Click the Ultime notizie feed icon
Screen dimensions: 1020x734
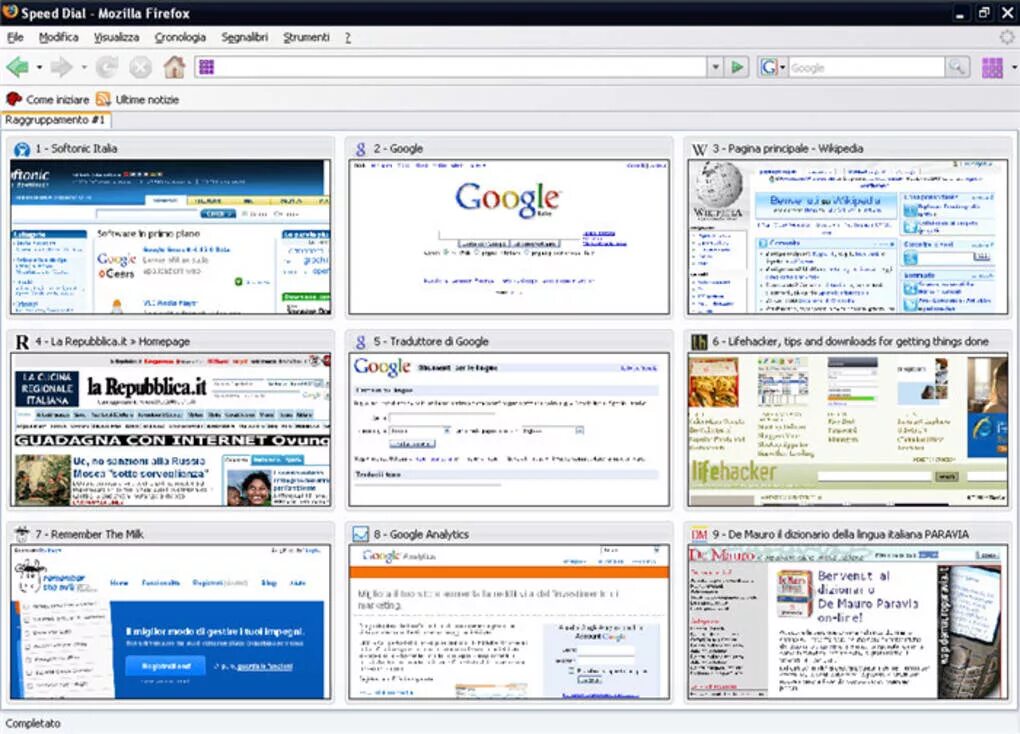tap(103, 99)
